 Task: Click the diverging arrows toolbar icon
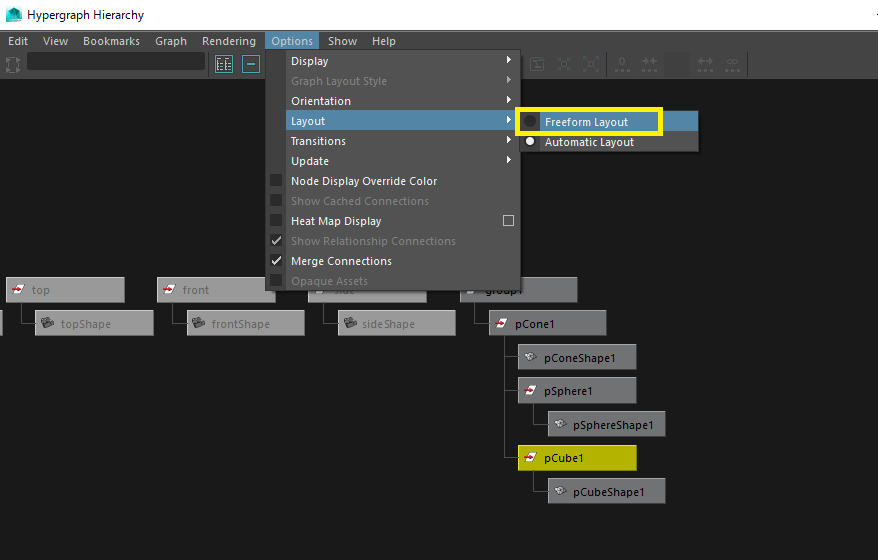click(x=706, y=64)
